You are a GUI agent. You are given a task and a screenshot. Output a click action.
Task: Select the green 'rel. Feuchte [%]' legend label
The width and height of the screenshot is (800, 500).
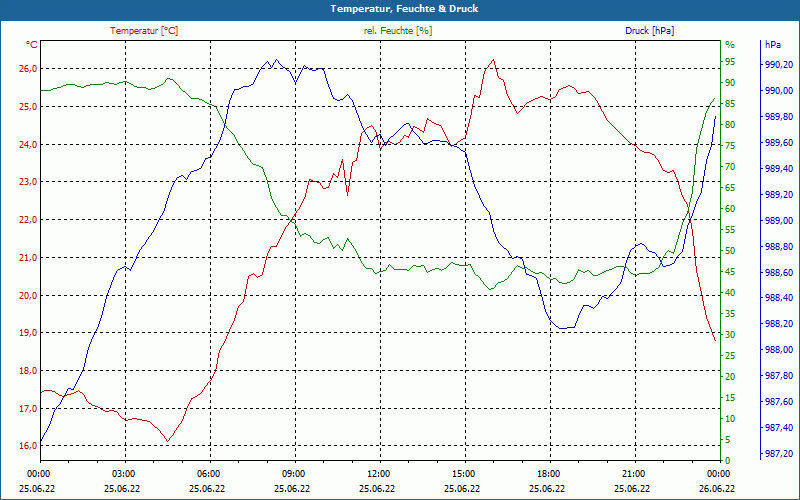pyautogui.click(x=398, y=31)
